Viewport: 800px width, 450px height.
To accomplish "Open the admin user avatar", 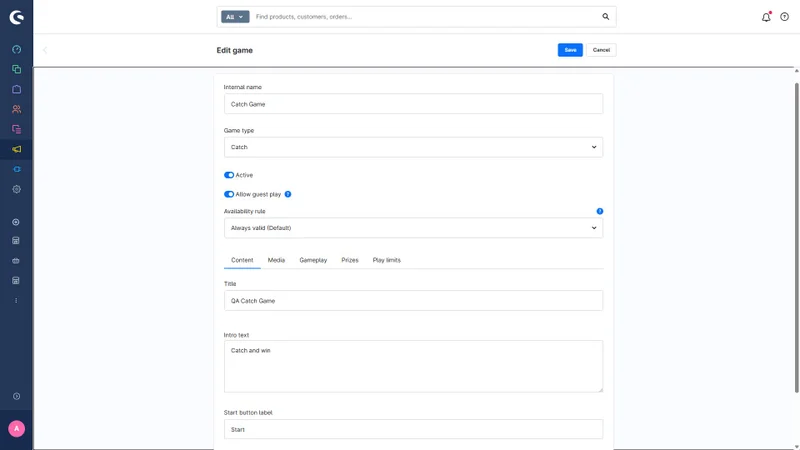I will coord(16,428).
